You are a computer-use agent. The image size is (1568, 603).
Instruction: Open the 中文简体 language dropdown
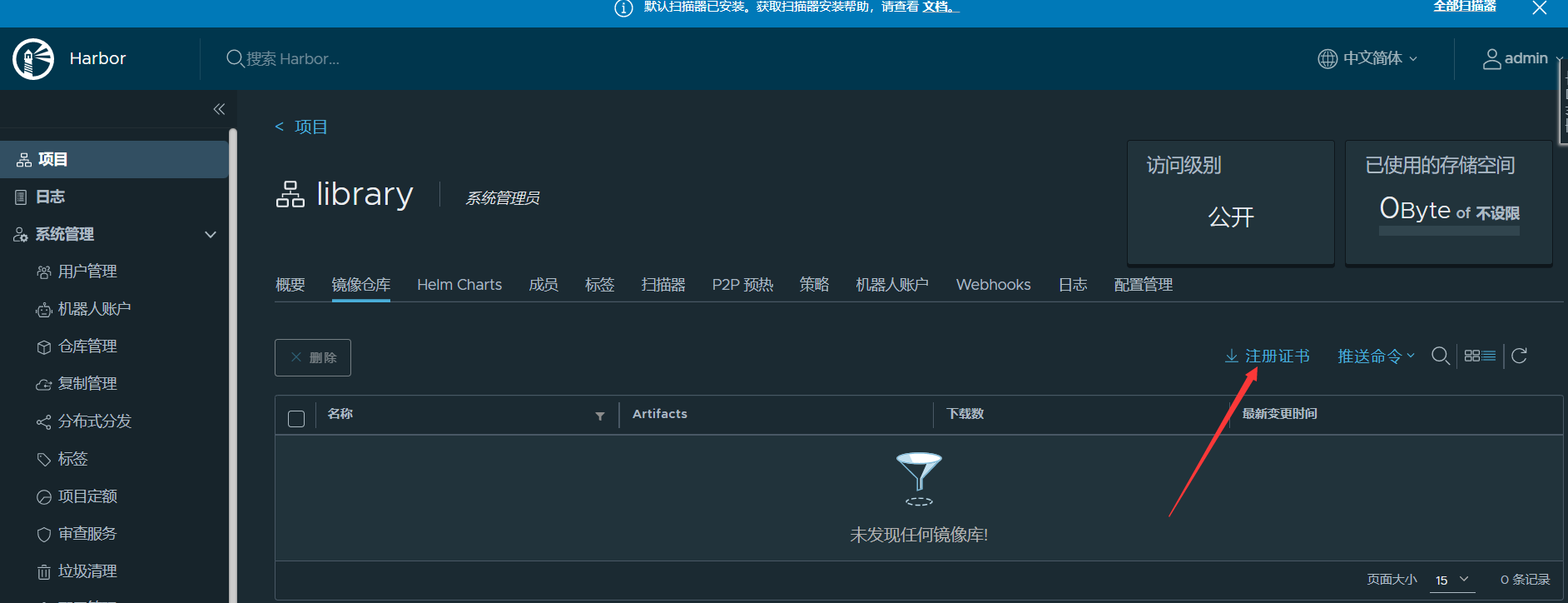click(x=1367, y=58)
